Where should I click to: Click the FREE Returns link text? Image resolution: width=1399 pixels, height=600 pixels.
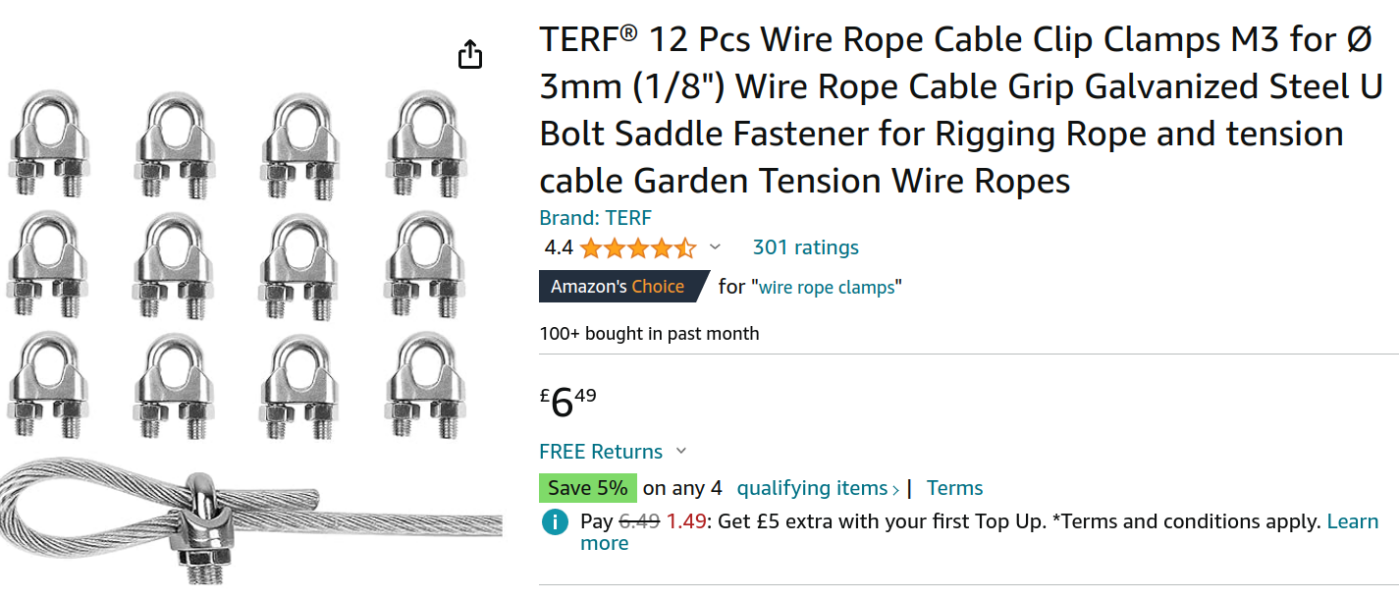[600, 451]
